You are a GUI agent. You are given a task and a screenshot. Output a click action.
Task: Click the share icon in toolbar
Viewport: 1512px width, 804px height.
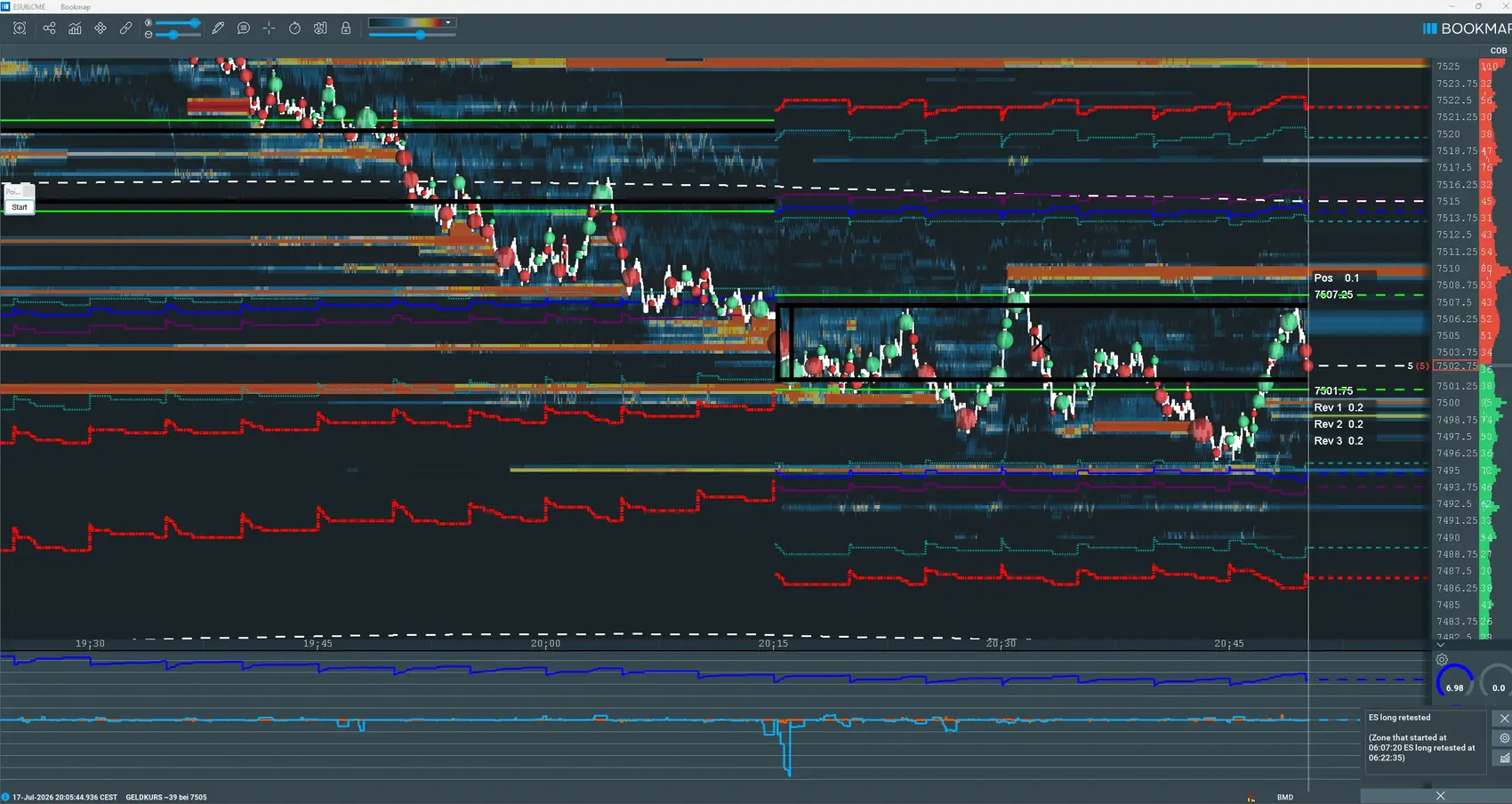pos(49,28)
